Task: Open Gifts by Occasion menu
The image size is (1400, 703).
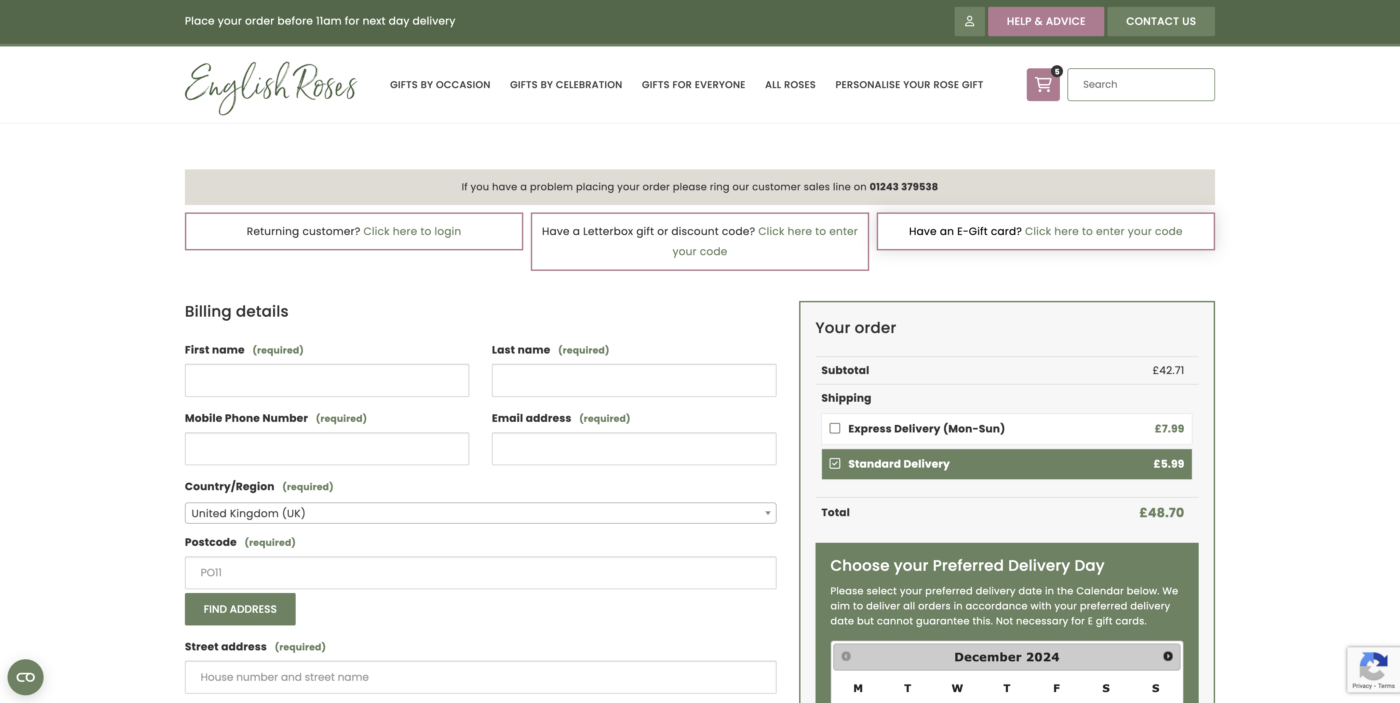Action: point(440,85)
